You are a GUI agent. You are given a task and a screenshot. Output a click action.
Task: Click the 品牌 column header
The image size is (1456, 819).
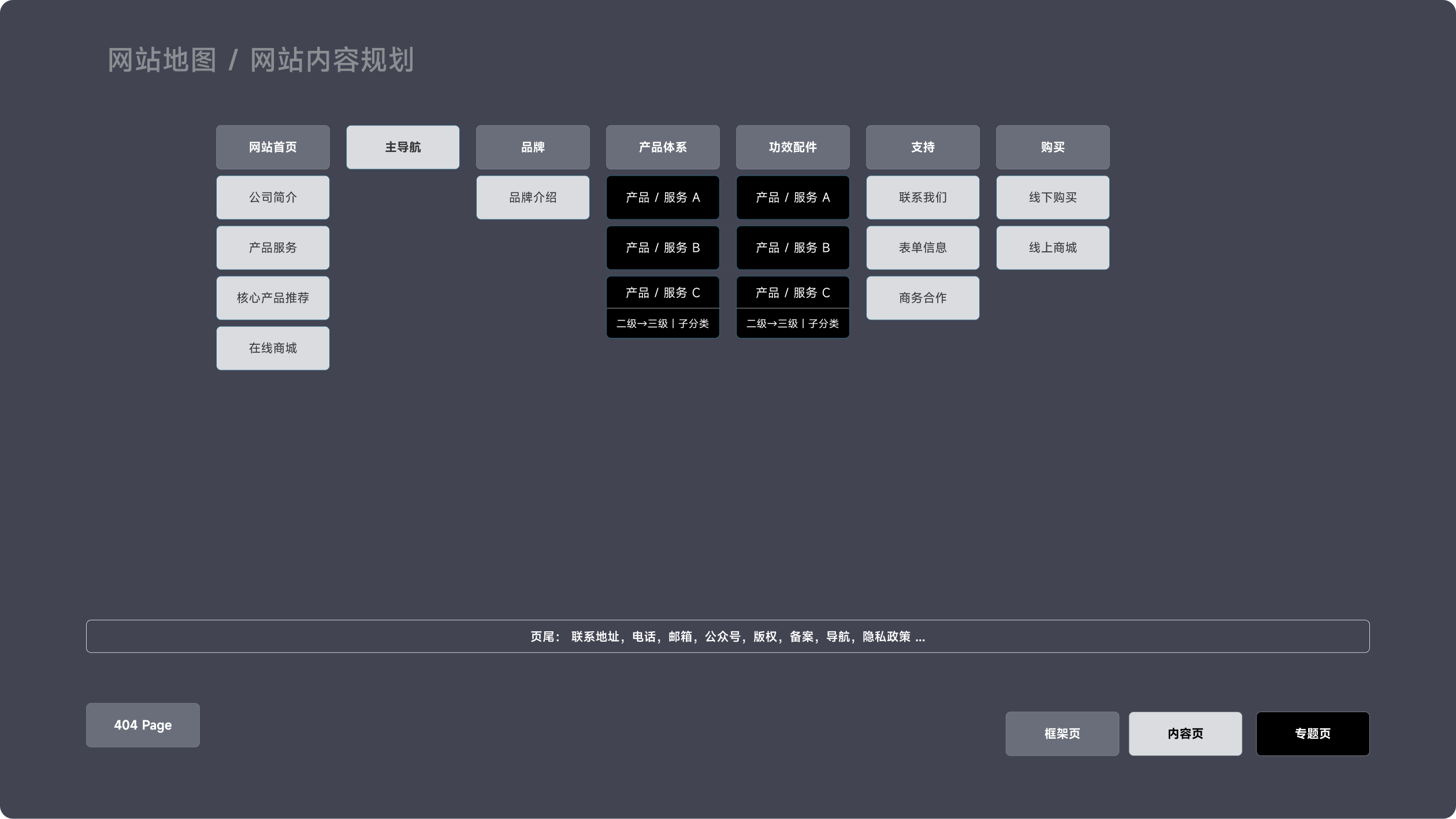532,147
